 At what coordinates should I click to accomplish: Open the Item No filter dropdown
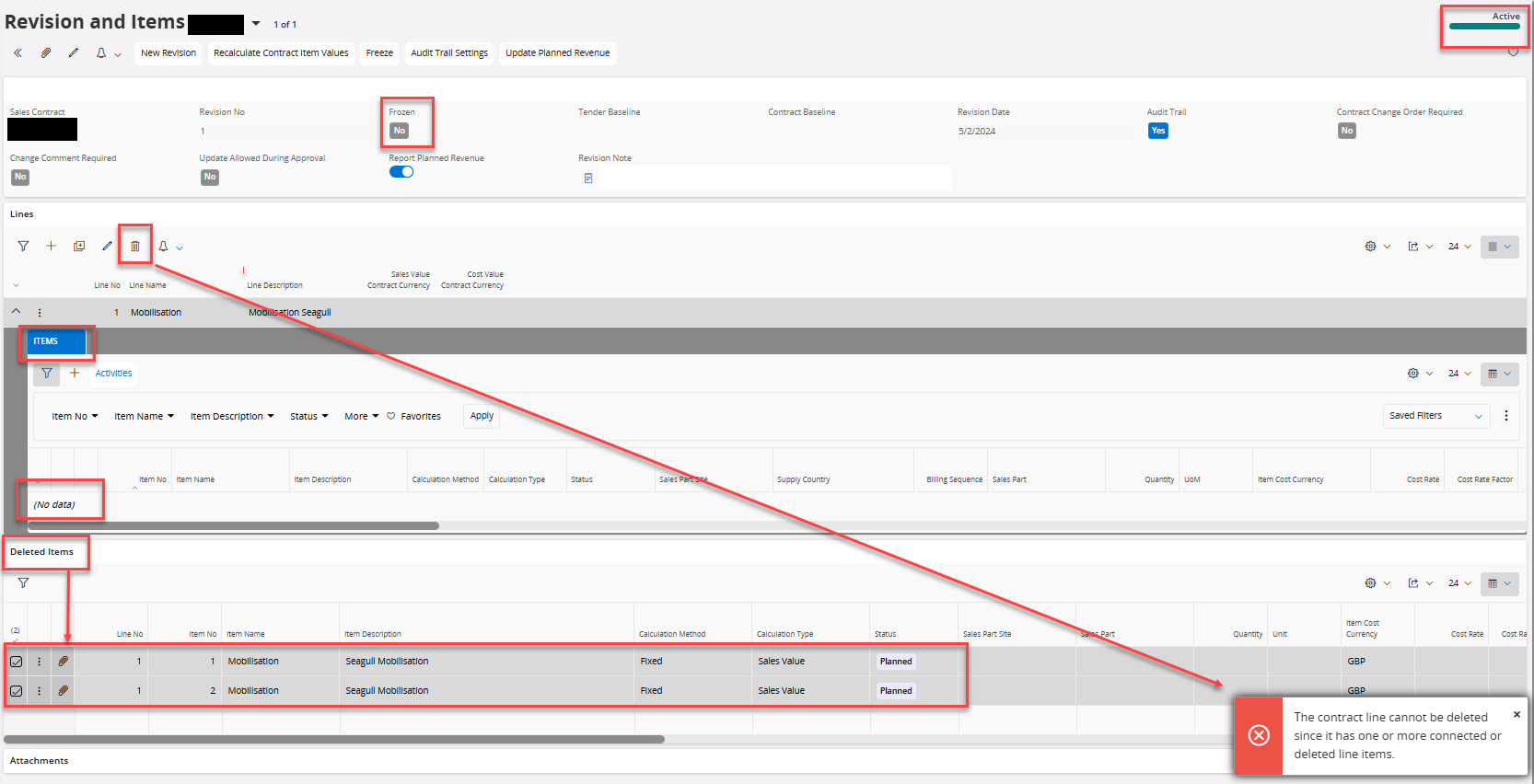(75, 417)
